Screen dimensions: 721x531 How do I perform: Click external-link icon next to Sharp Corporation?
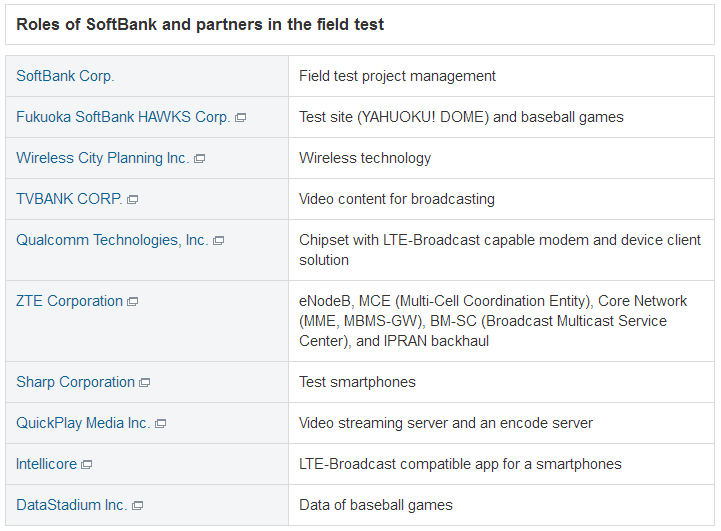tap(145, 383)
